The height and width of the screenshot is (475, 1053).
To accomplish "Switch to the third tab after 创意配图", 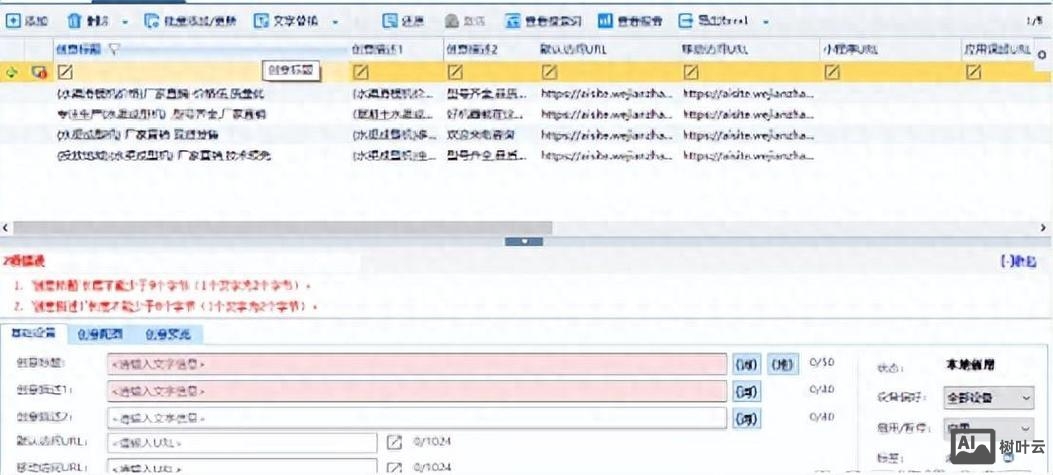I will click(x=168, y=334).
